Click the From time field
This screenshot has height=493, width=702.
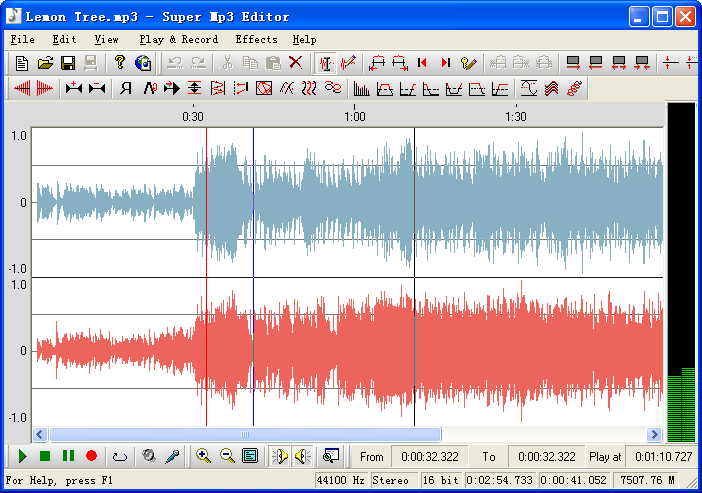430,457
